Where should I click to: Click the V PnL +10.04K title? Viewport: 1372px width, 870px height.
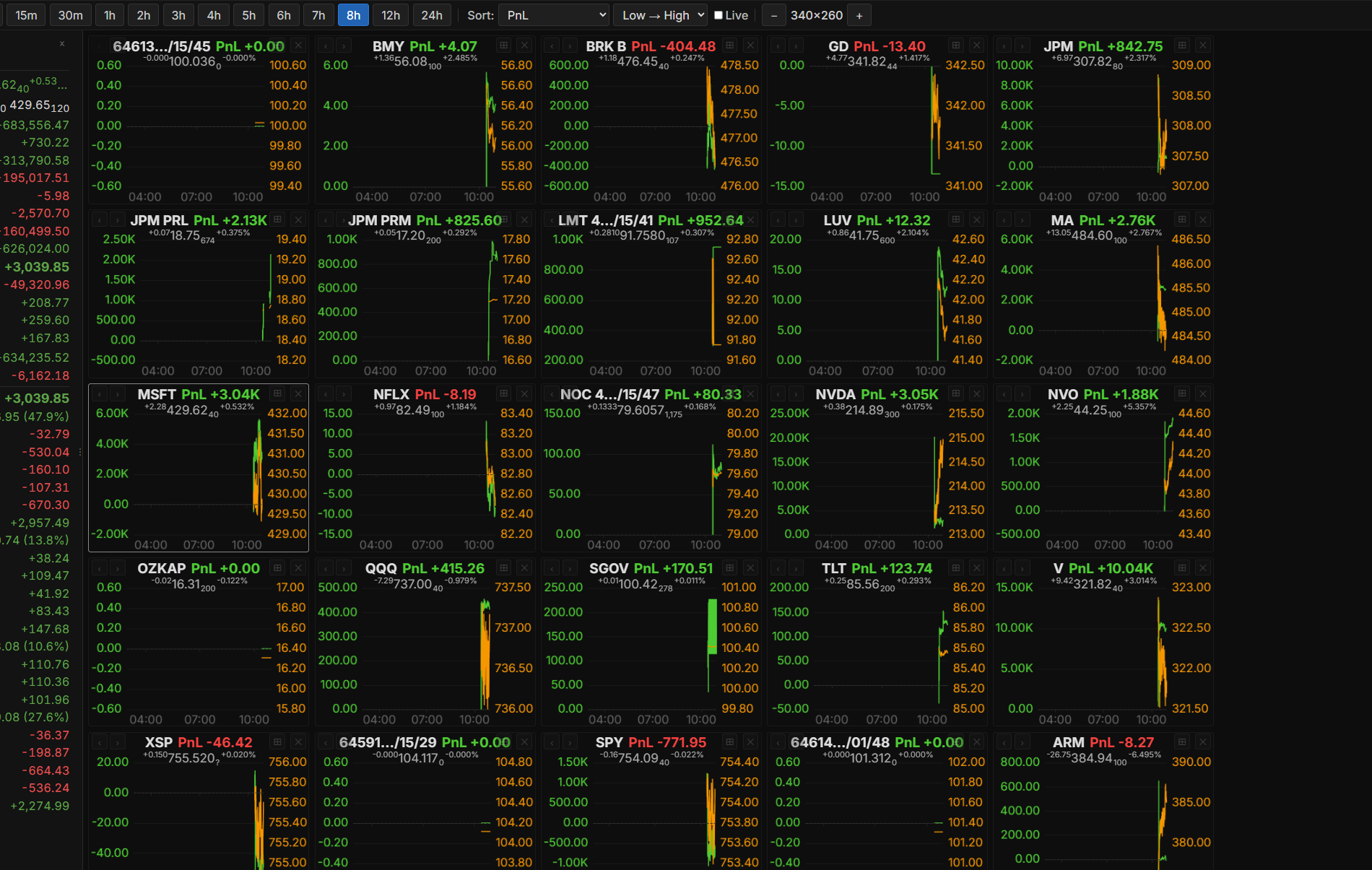click(1103, 568)
